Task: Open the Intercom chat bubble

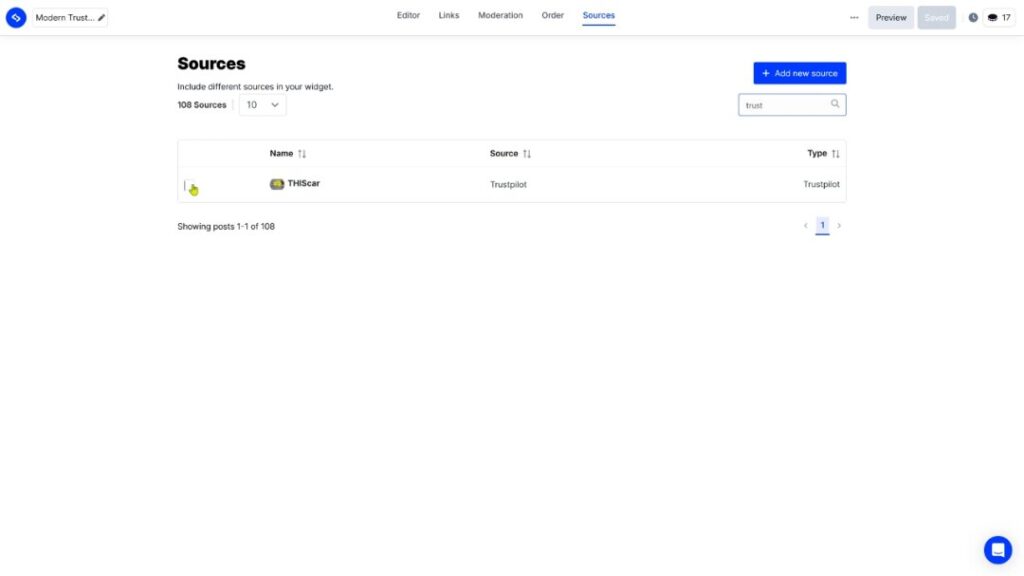Action: 997,549
